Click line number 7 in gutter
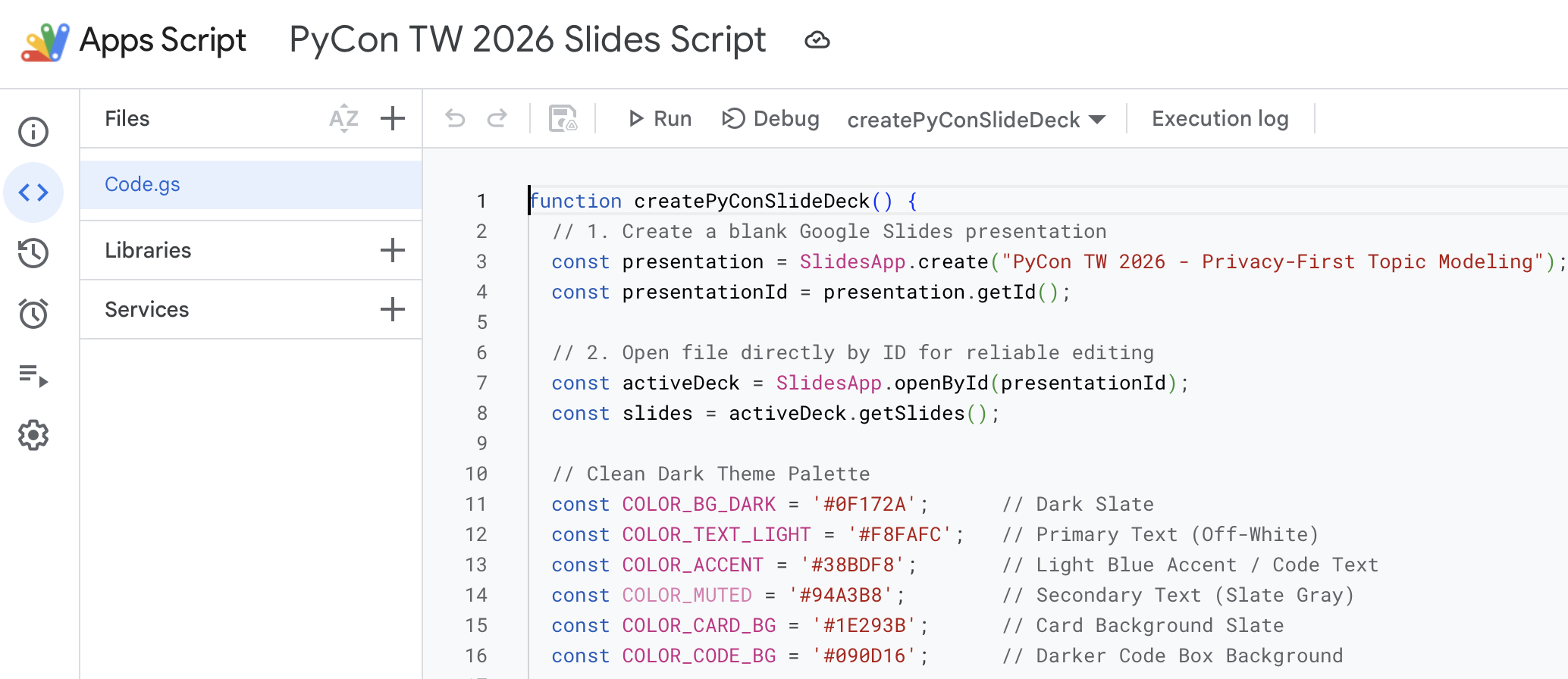This screenshot has height=679, width=1568. (481, 383)
